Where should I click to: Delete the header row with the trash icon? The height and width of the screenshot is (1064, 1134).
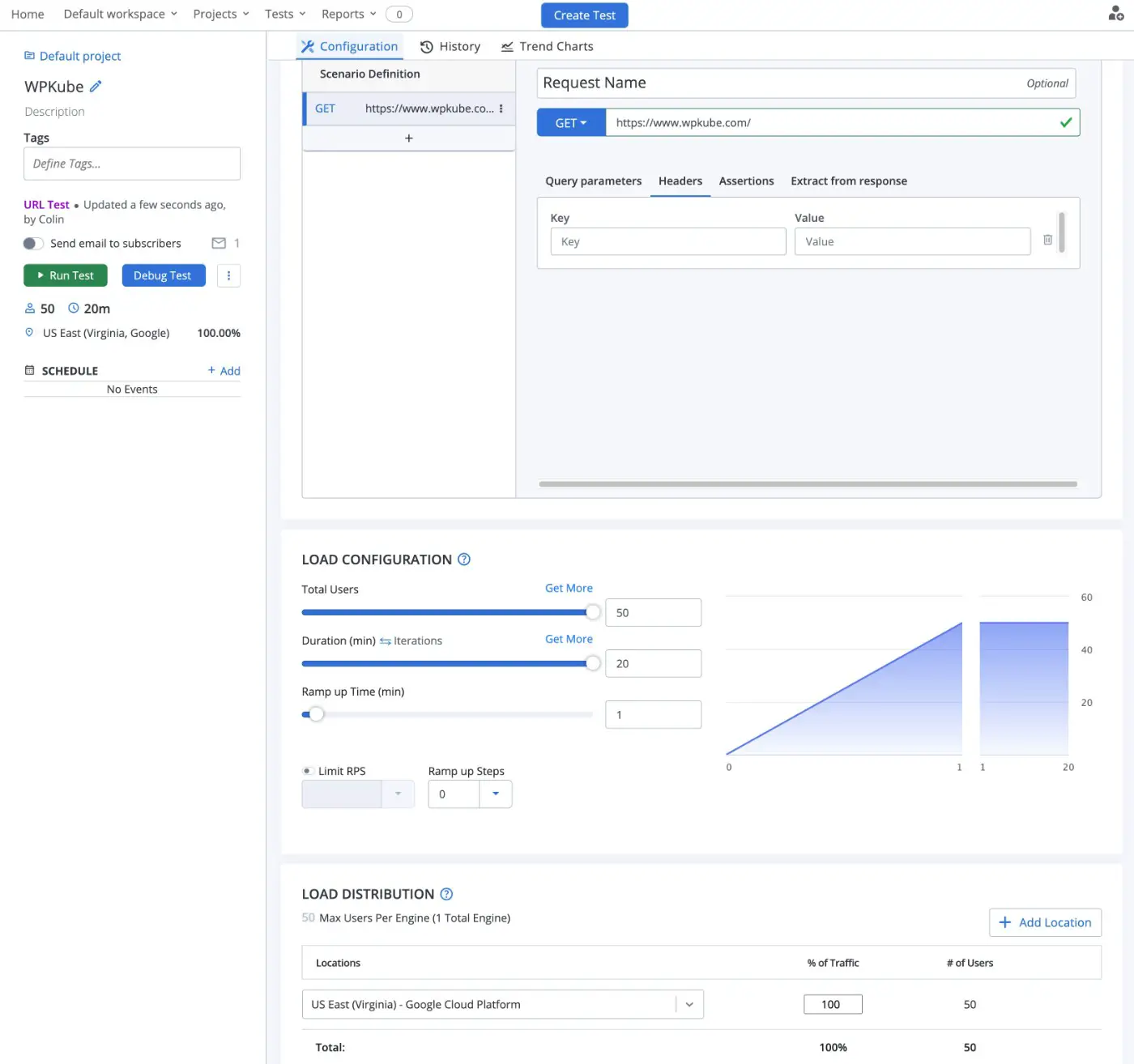[1047, 240]
